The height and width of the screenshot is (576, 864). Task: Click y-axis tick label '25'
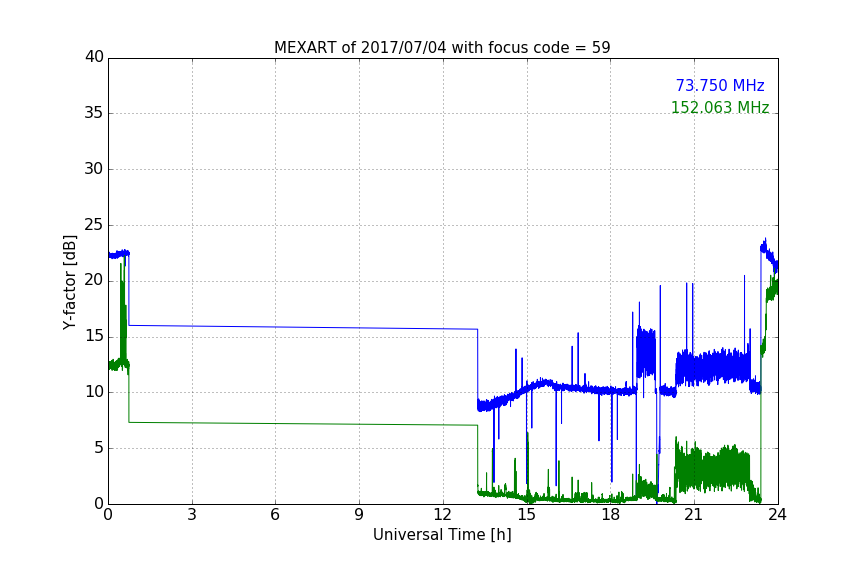pyautogui.click(x=94, y=225)
